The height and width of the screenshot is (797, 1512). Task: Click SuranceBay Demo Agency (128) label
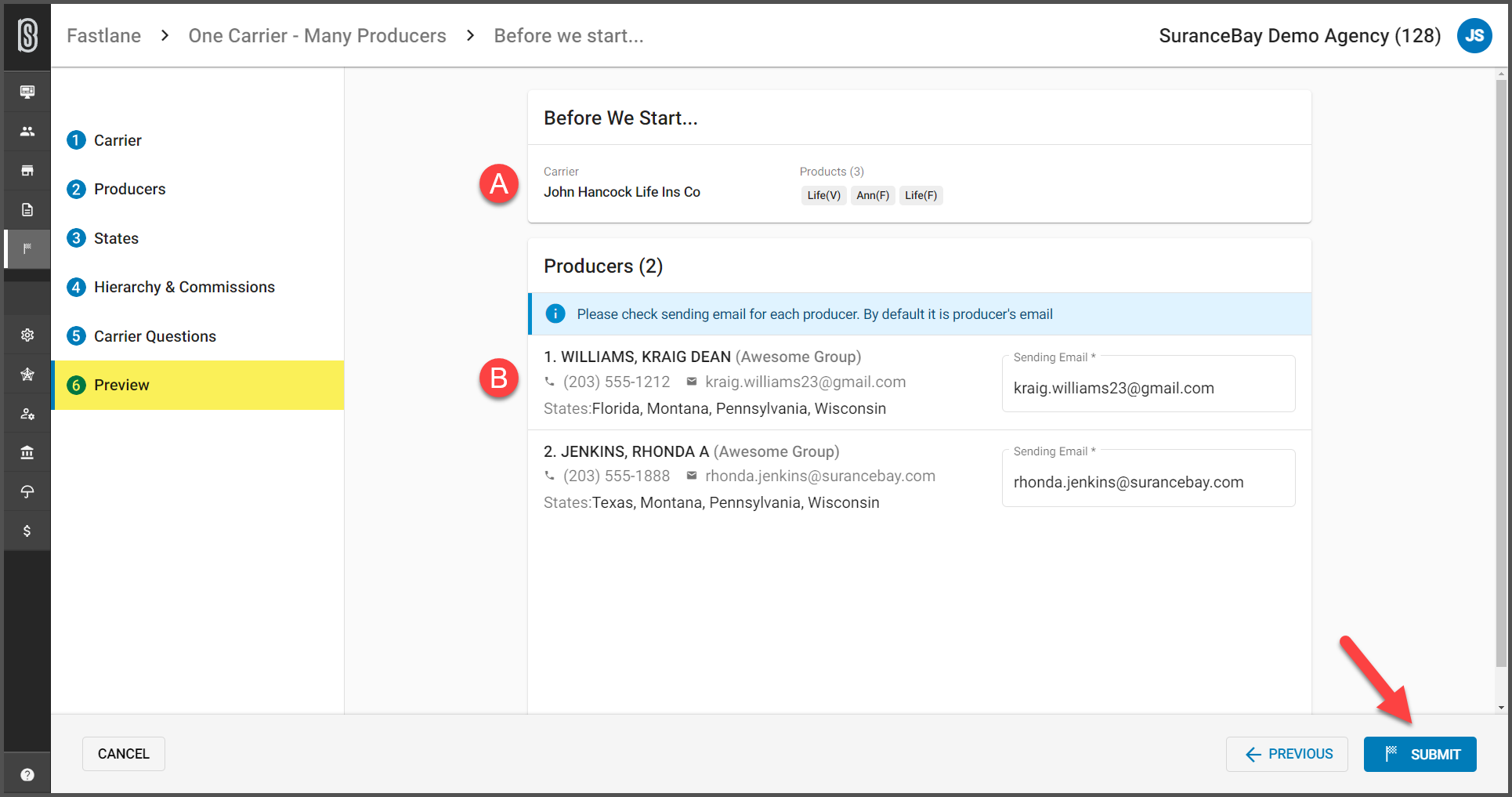click(x=1300, y=36)
